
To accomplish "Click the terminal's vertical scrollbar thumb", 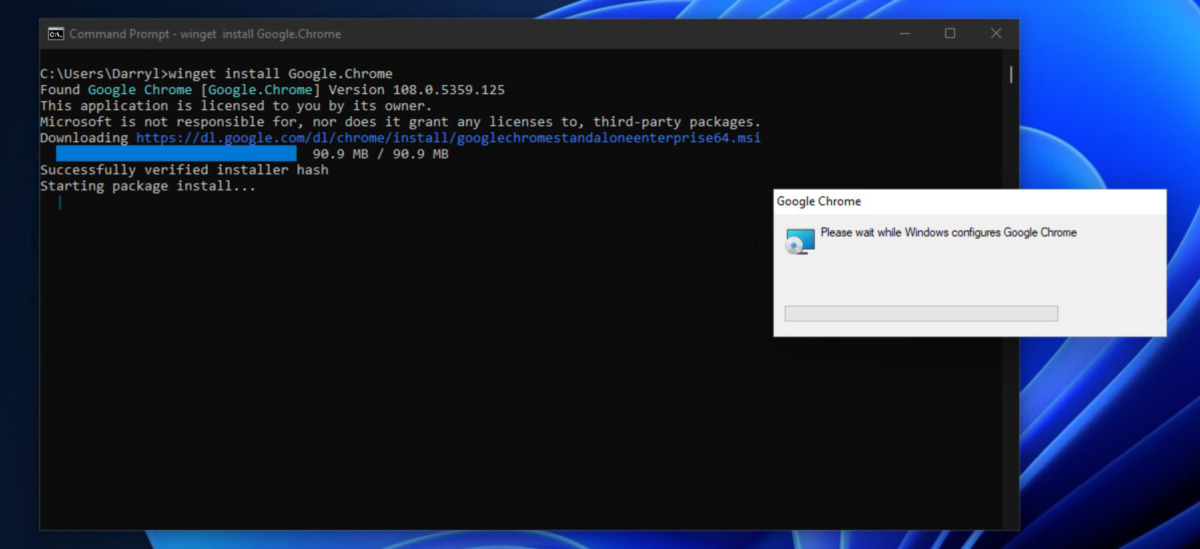I will [1011, 75].
